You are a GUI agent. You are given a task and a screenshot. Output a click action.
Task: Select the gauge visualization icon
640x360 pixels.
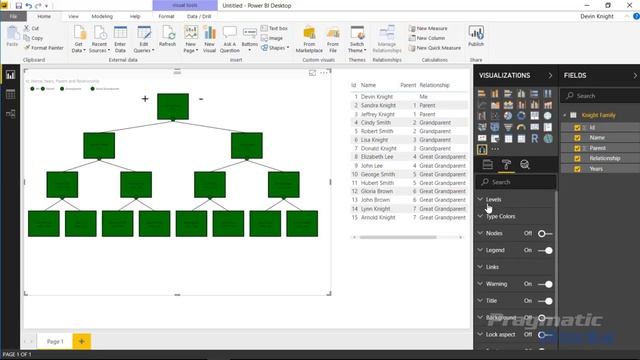coord(521,127)
